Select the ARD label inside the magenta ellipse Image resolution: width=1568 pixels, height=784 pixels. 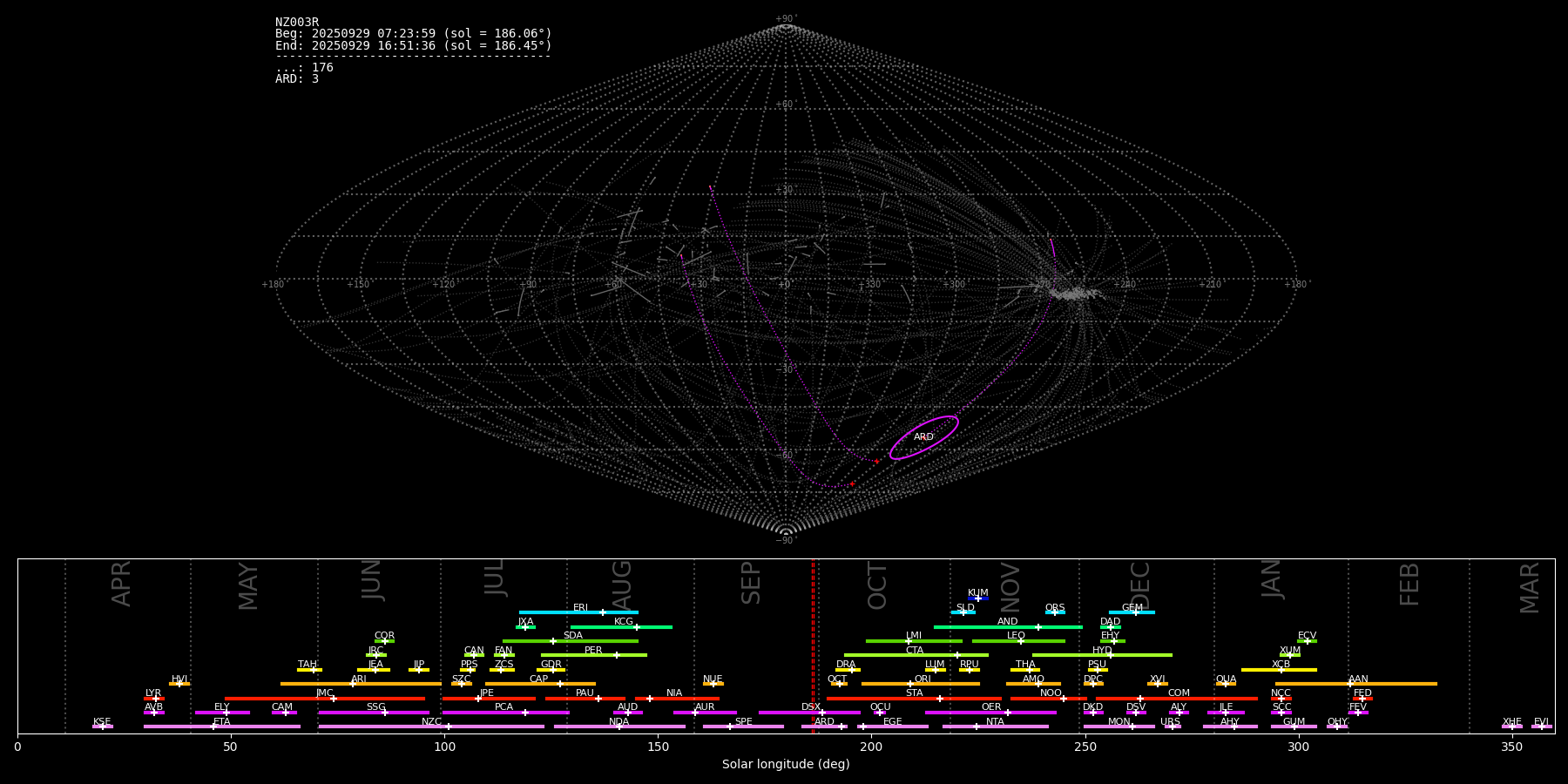923,437
